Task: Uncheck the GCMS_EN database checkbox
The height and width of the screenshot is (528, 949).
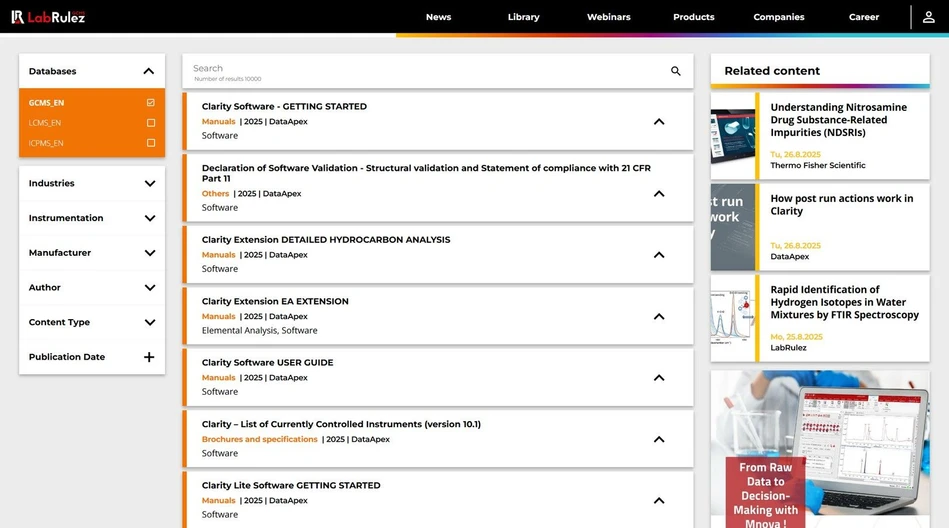Action: tap(151, 102)
